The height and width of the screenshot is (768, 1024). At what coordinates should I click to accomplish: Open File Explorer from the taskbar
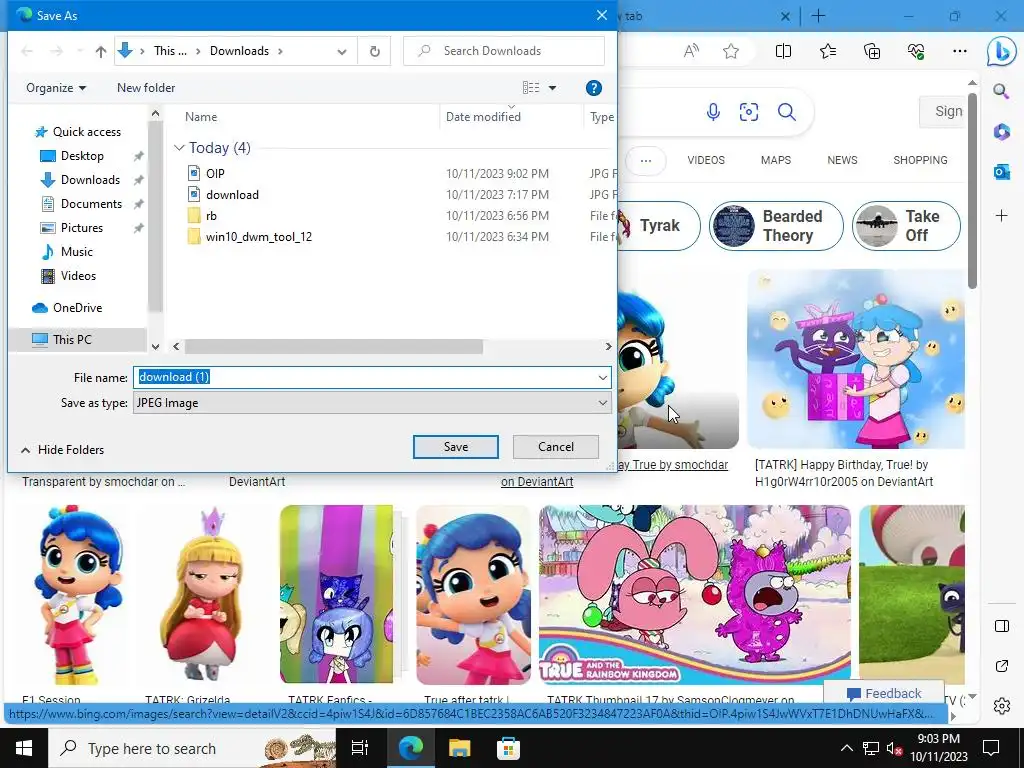point(459,748)
